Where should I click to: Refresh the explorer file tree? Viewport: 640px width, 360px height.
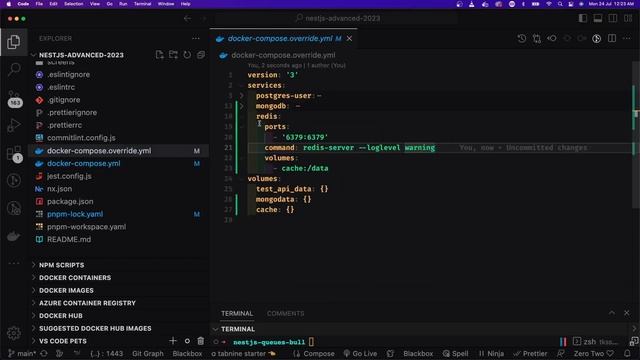click(x=187, y=55)
